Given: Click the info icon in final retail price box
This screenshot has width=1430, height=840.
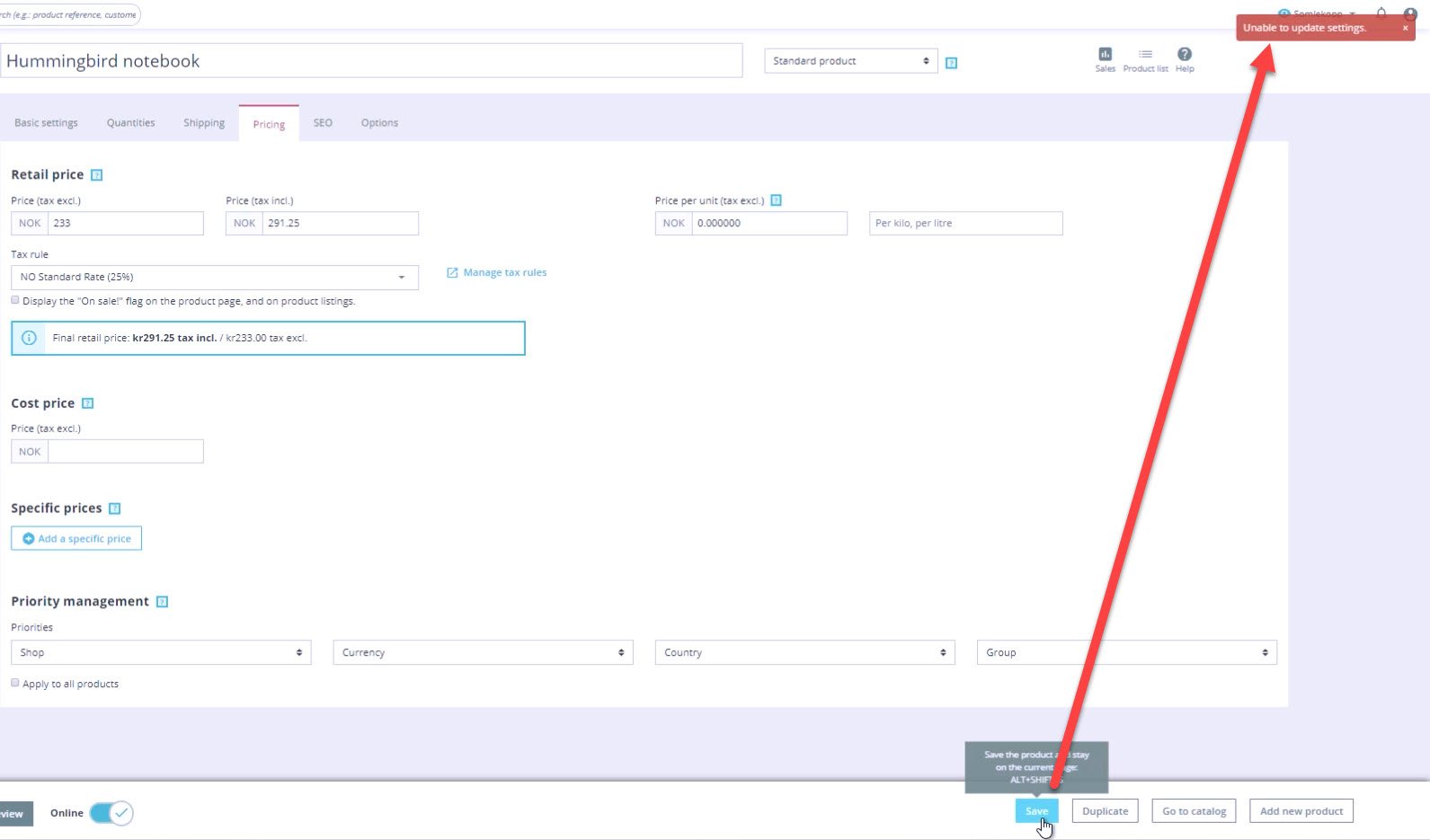Looking at the screenshot, I should click(29, 338).
